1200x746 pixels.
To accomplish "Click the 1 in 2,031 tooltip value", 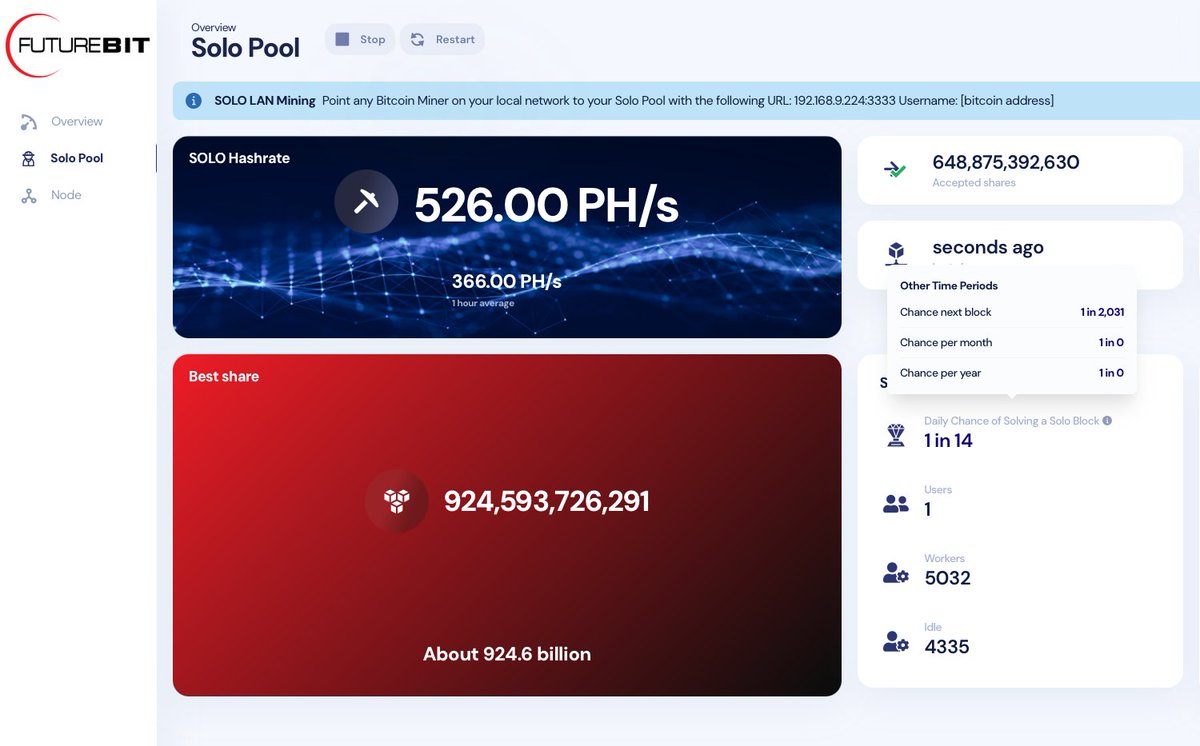I will point(1102,312).
